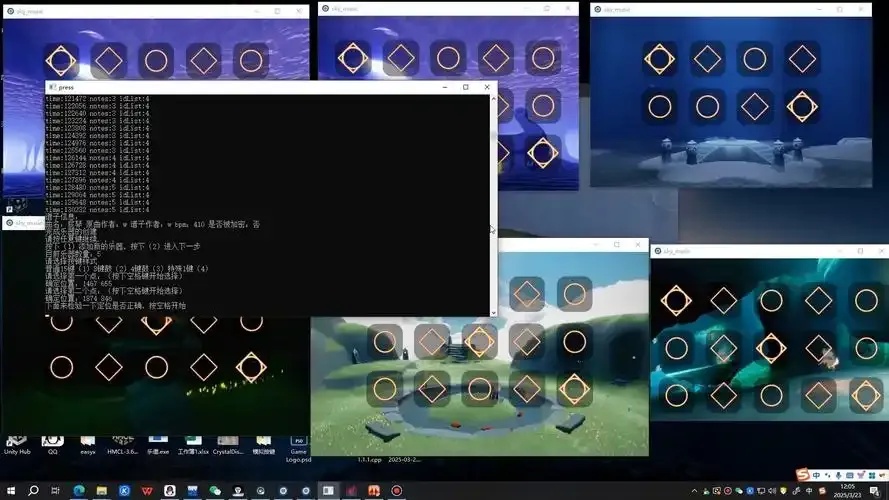Open the WPS Office taskbar icon
The image size is (889, 500).
click(147, 490)
